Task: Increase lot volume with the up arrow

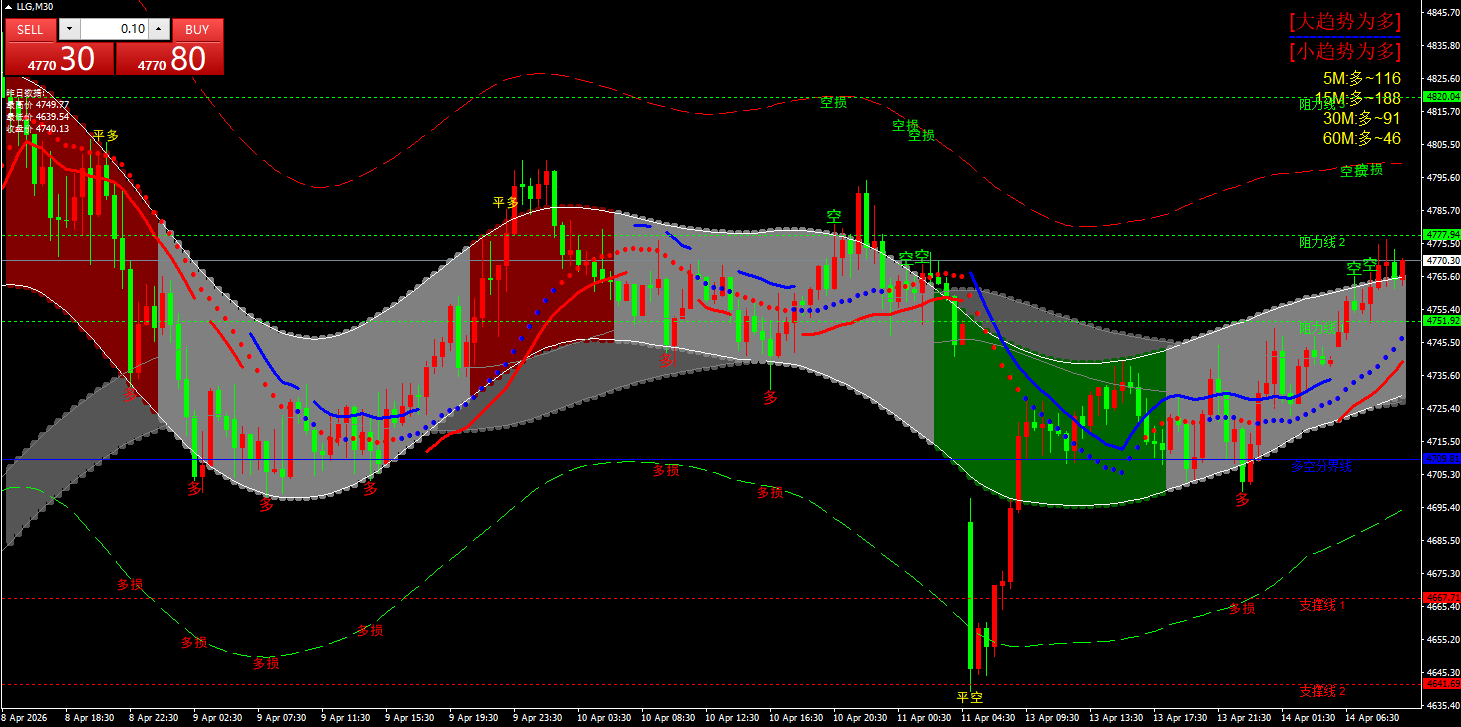Action: (159, 29)
